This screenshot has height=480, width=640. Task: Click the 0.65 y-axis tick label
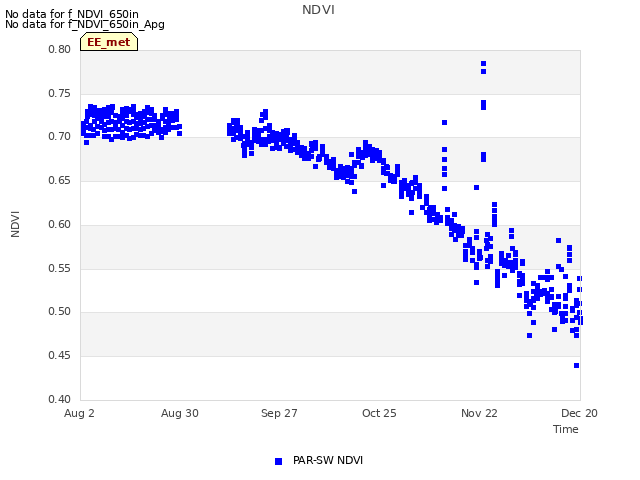(x=60, y=180)
